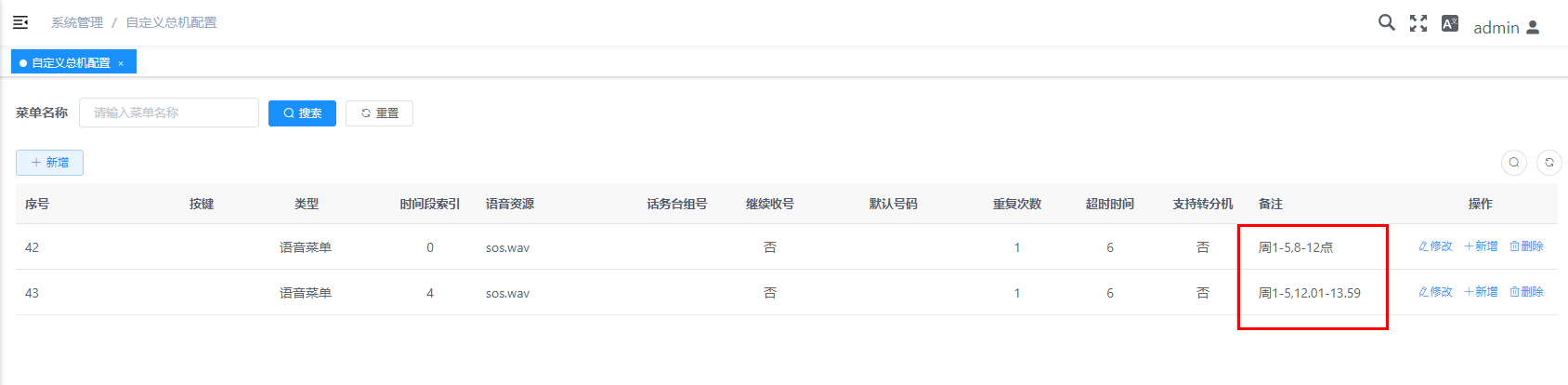This screenshot has width=1568, height=385.
Task: Click the admin user avatar icon
Action: coord(1534,28)
